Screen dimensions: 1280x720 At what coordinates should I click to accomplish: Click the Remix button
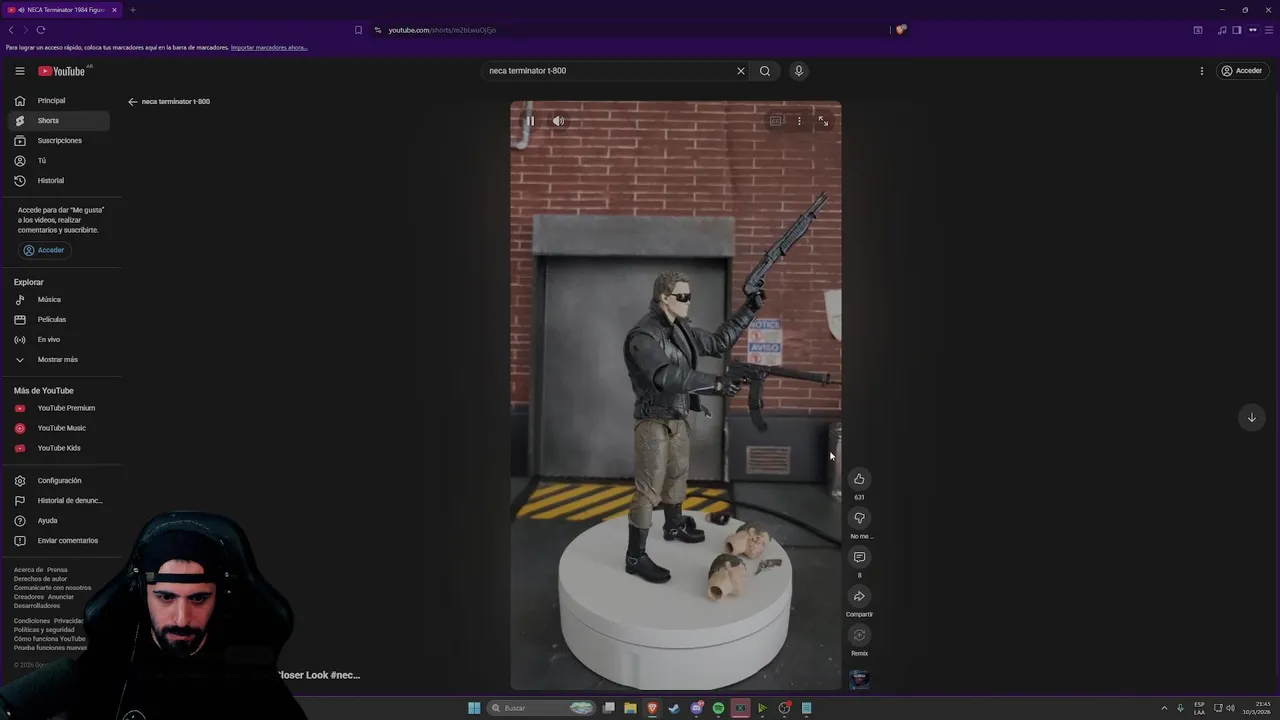pyautogui.click(x=859, y=635)
